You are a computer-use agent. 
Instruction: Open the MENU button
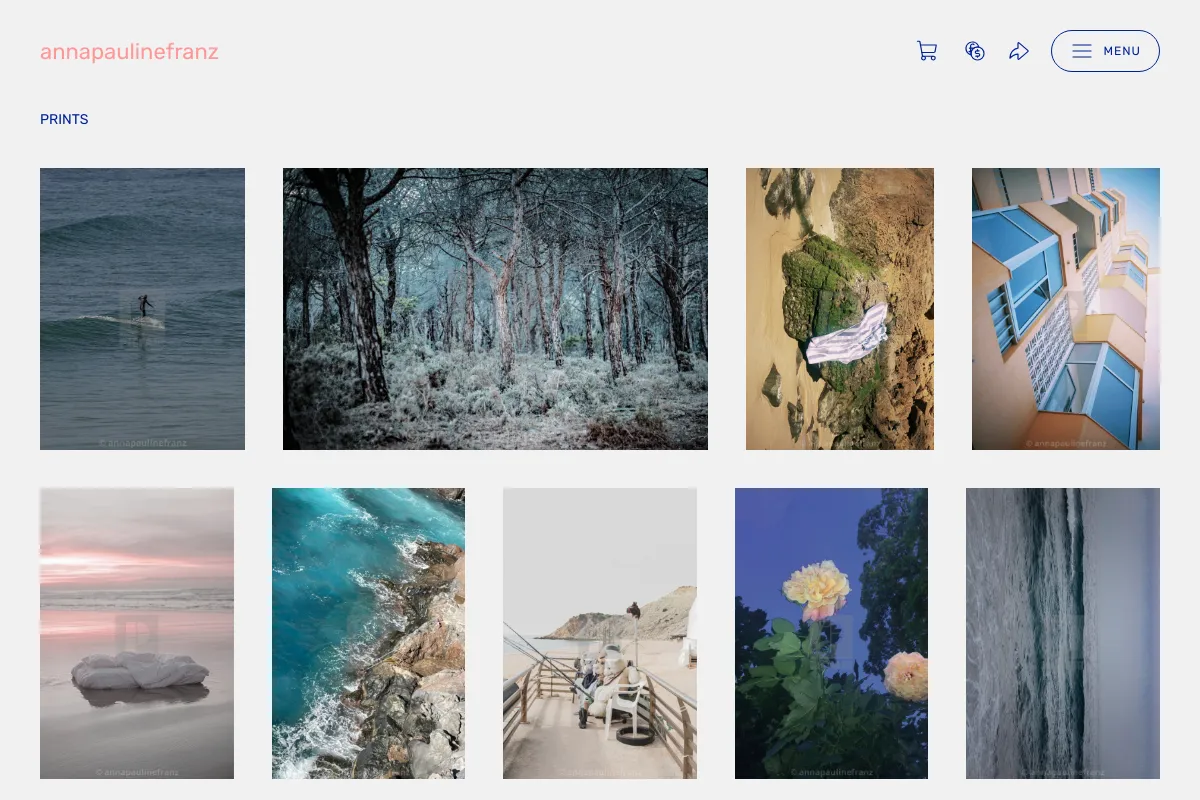point(1105,51)
